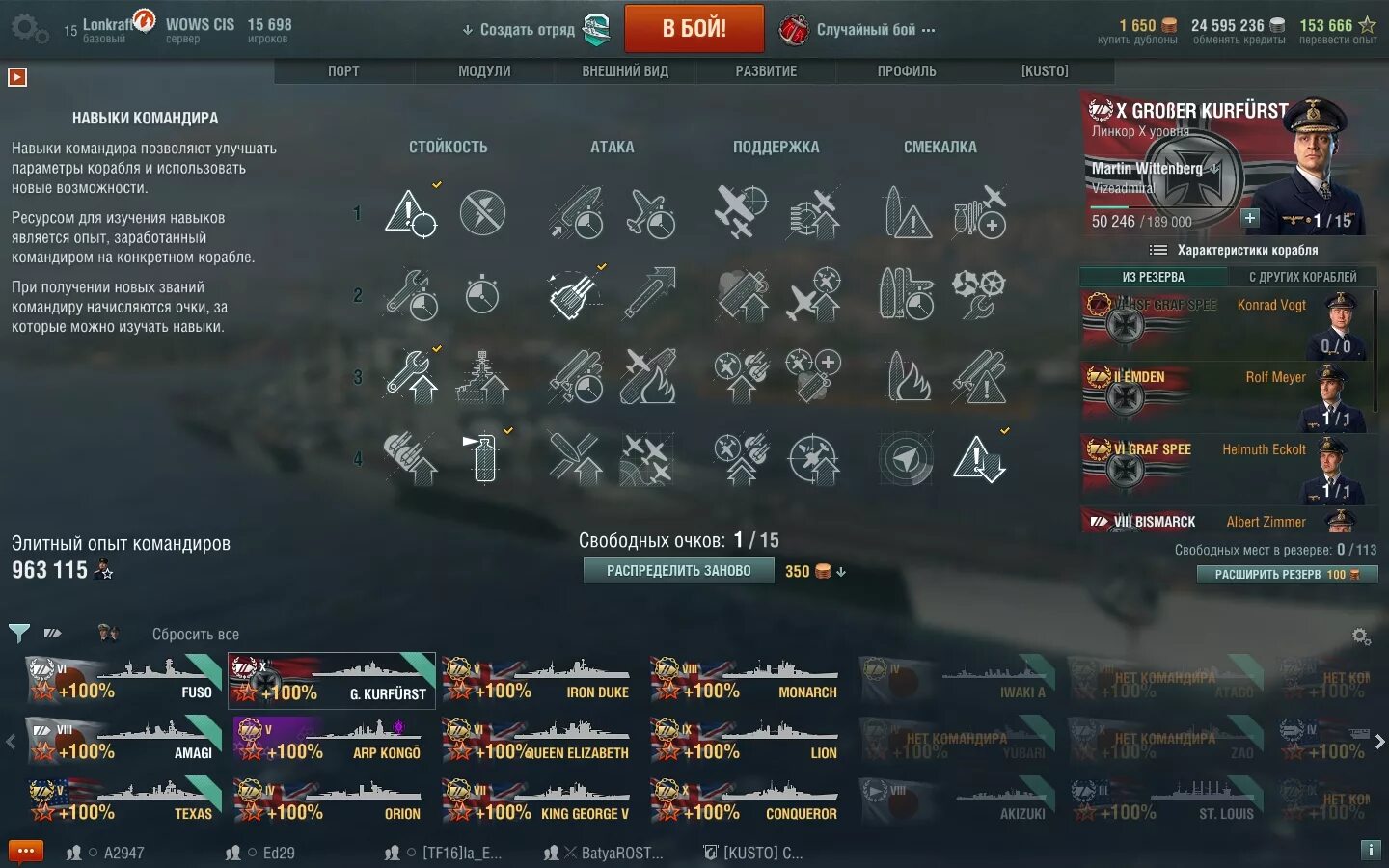This screenshot has height=868, width=1389.
Task: Select the Fire Prevention skill with extinguisher icon
Action: [485, 457]
